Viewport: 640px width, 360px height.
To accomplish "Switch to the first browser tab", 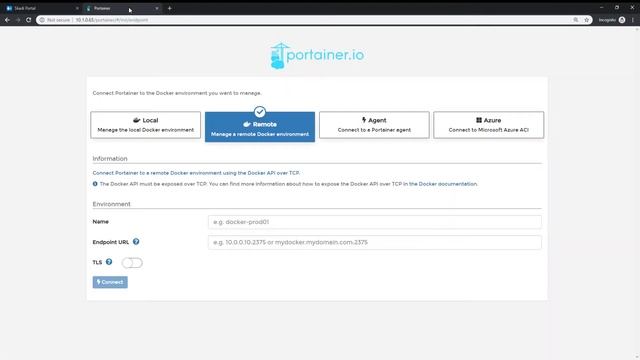I will pos(41,8).
